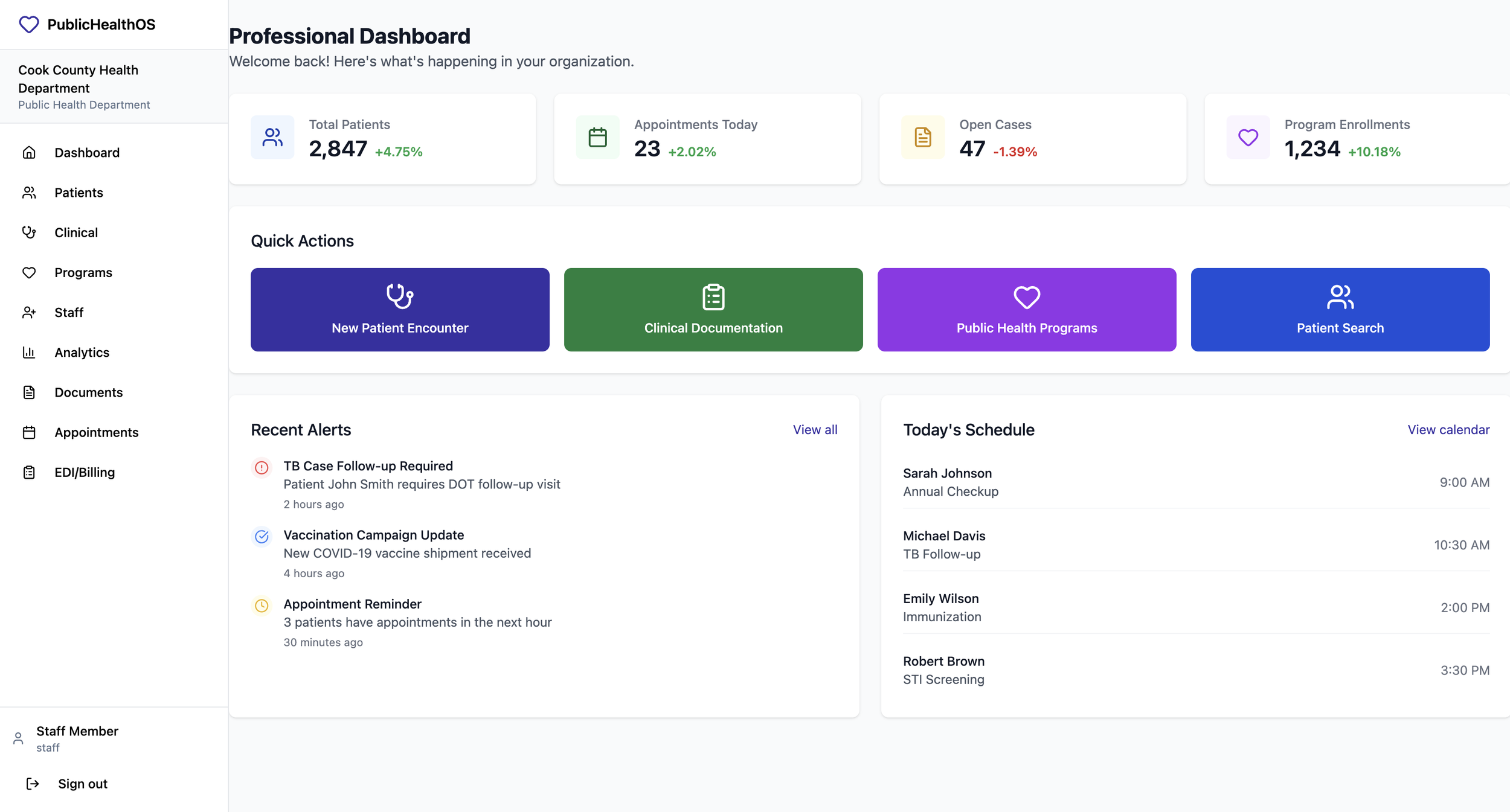Open the View calendar link
Viewport: 1510px width, 812px height.
1448,430
